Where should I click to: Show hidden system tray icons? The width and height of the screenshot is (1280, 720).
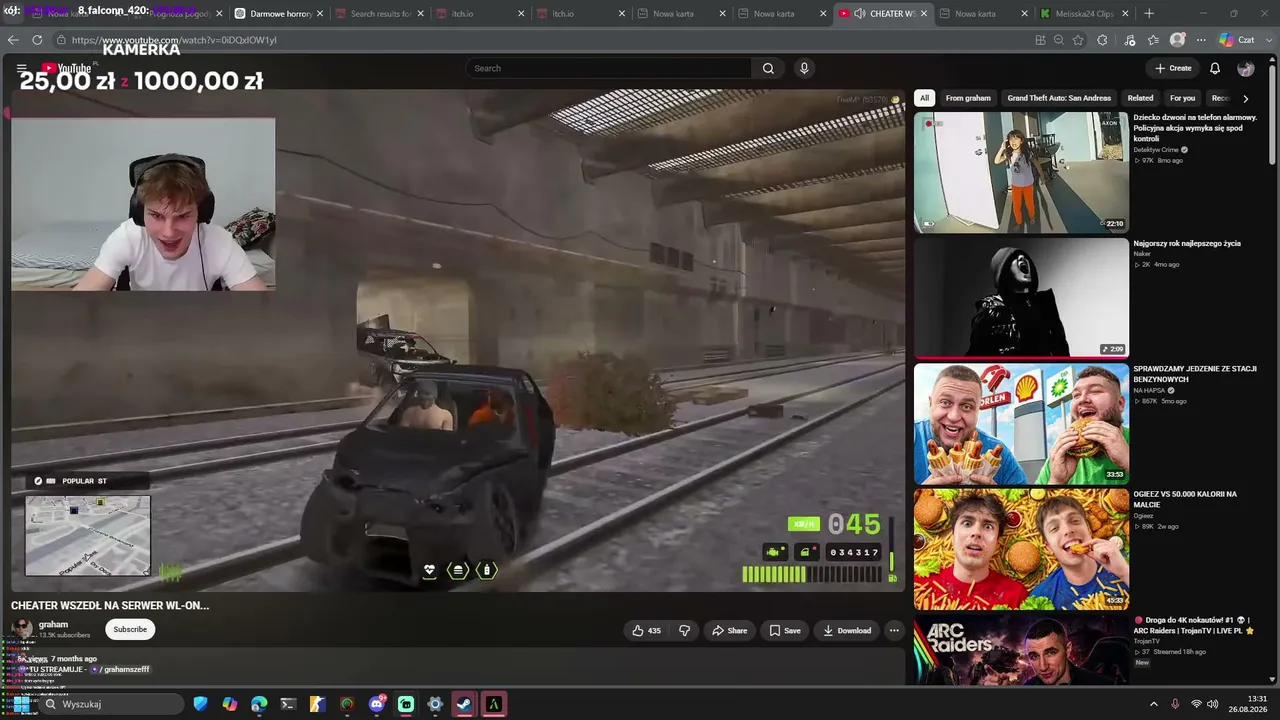(1153, 704)
